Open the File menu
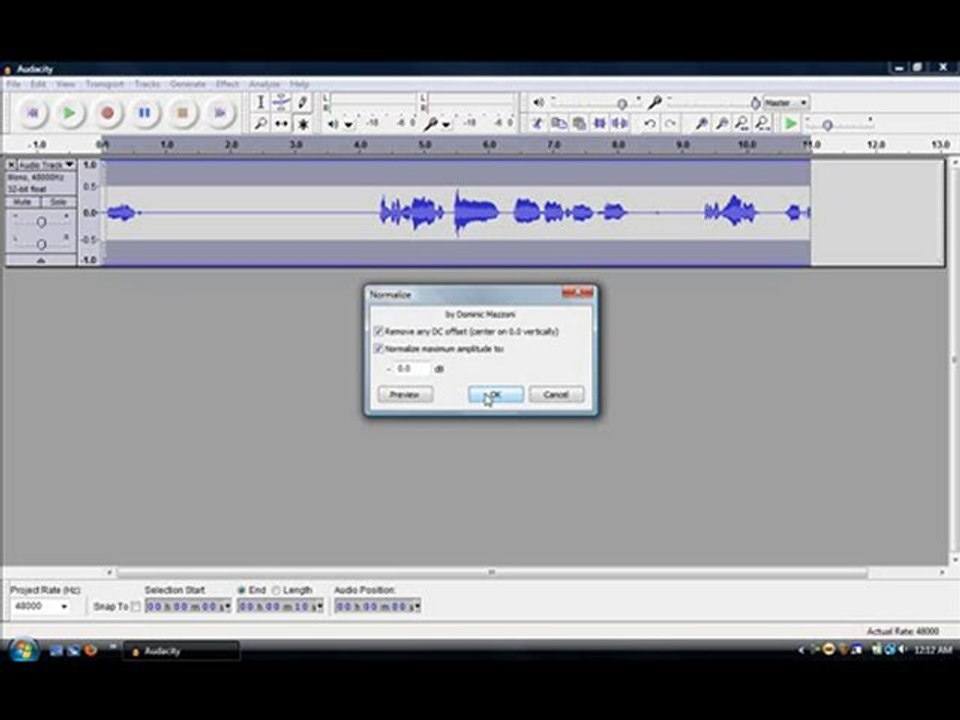 point(13,84)
